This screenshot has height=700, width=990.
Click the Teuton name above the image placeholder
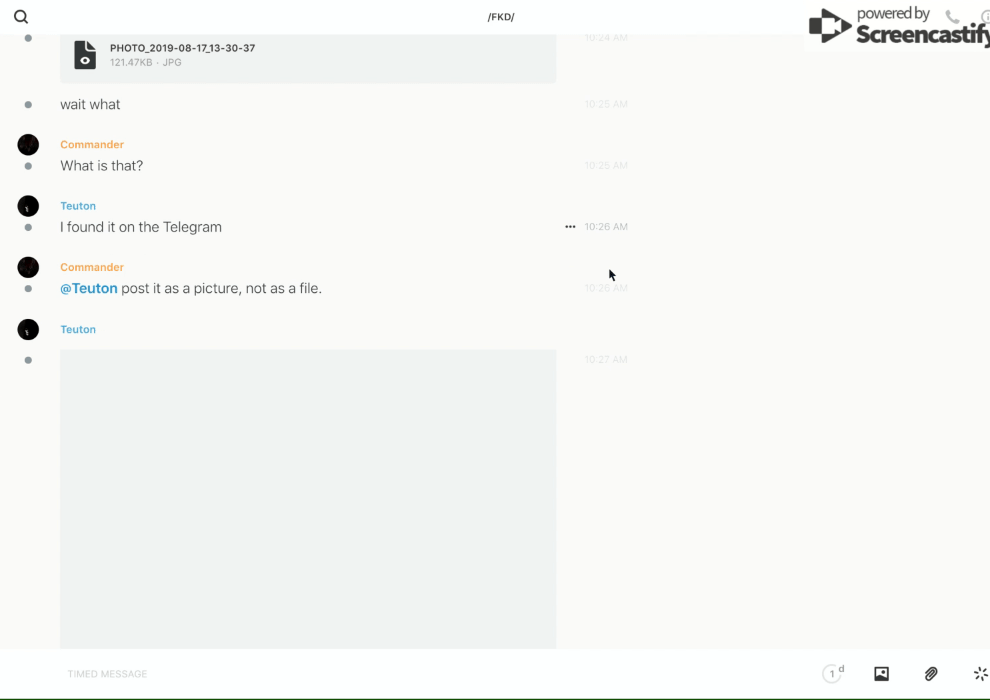(78, 329)
